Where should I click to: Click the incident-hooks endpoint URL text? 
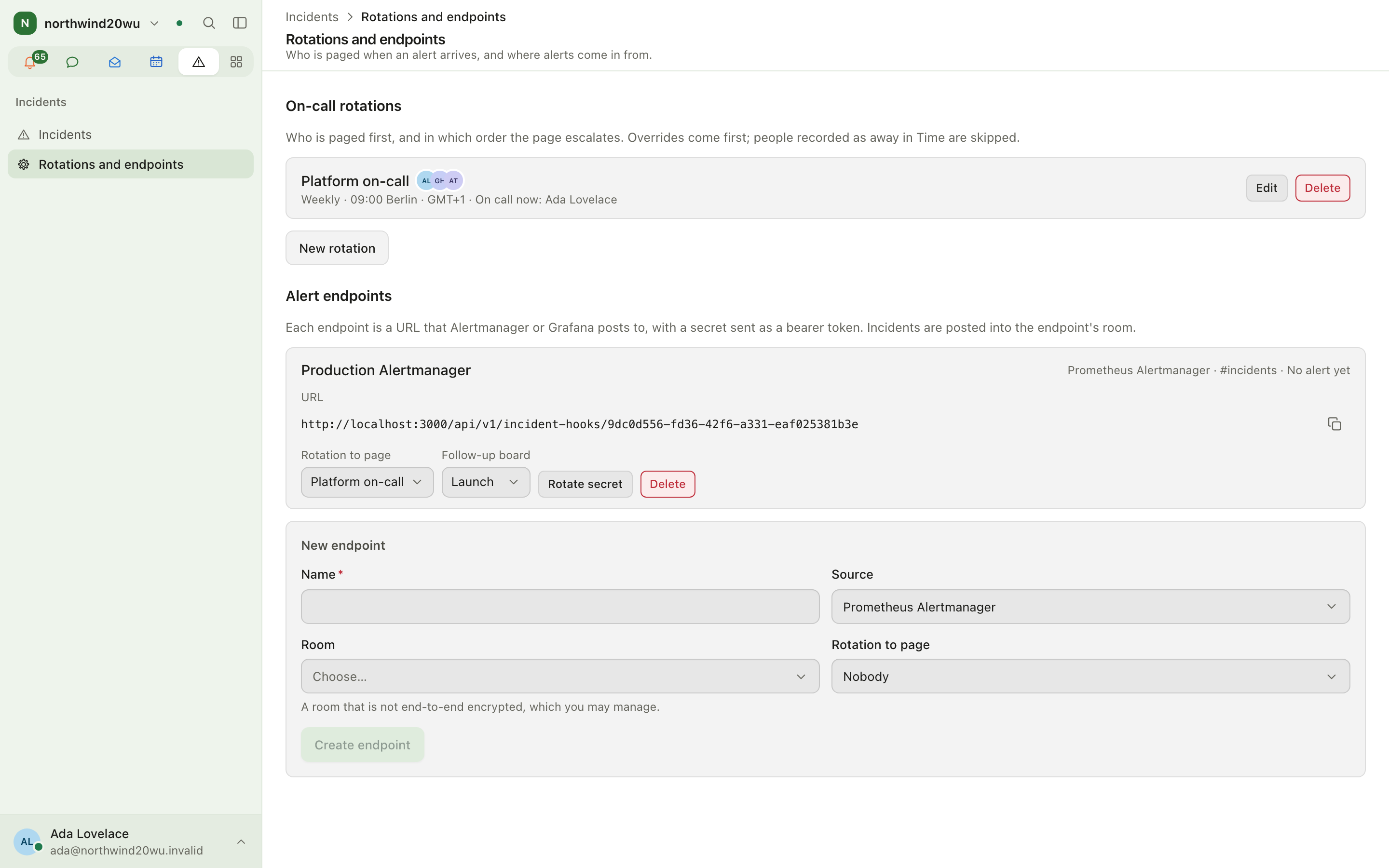coord(579,424)
